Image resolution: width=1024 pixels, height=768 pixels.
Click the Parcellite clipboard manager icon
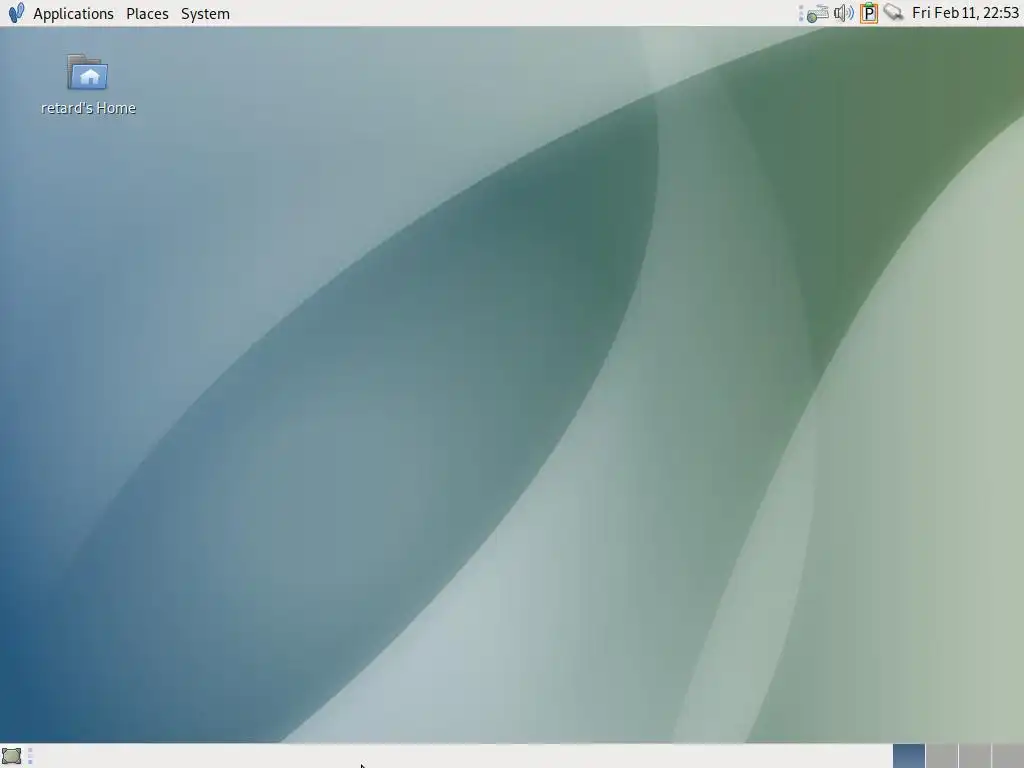point(869,13)
